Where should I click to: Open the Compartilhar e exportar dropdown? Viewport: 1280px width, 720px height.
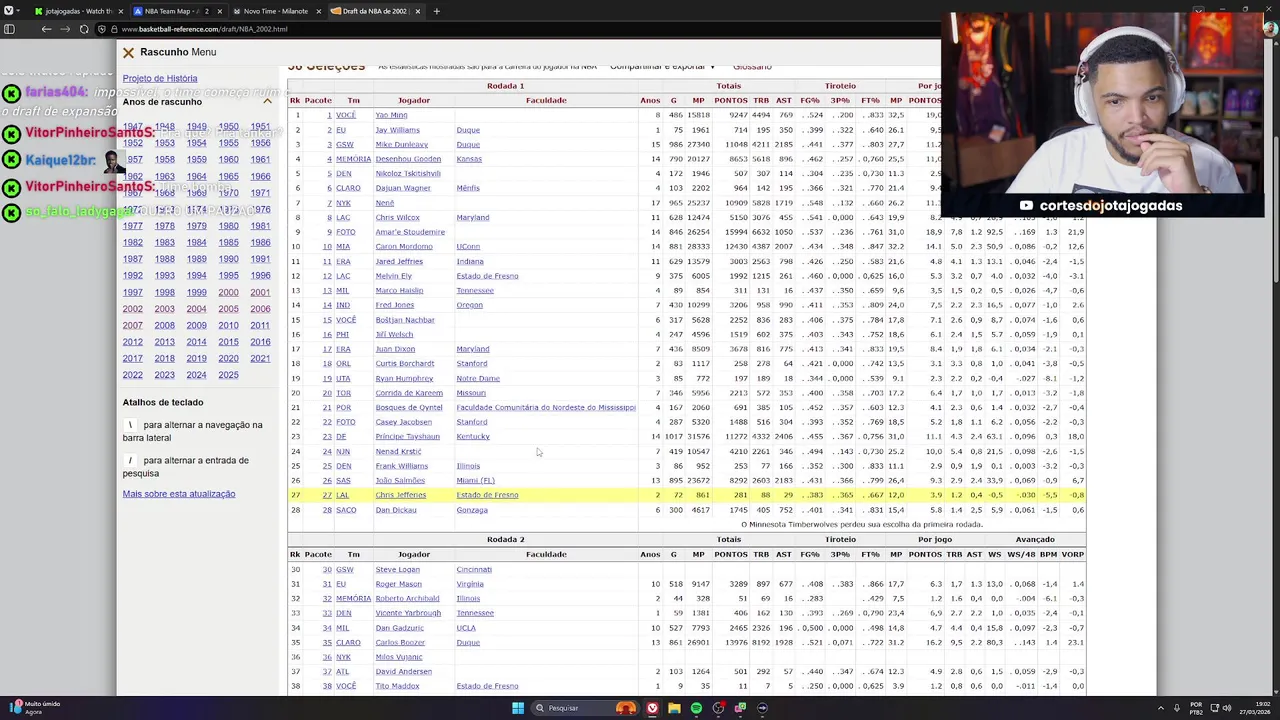coord(662,67)
